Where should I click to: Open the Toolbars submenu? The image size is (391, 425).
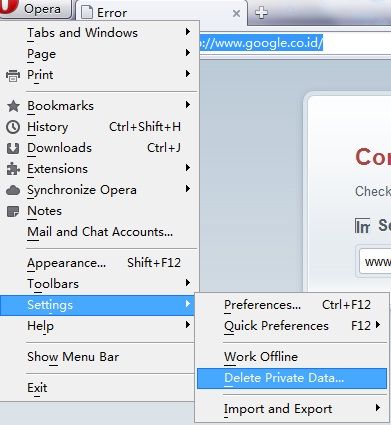point(100,284)
